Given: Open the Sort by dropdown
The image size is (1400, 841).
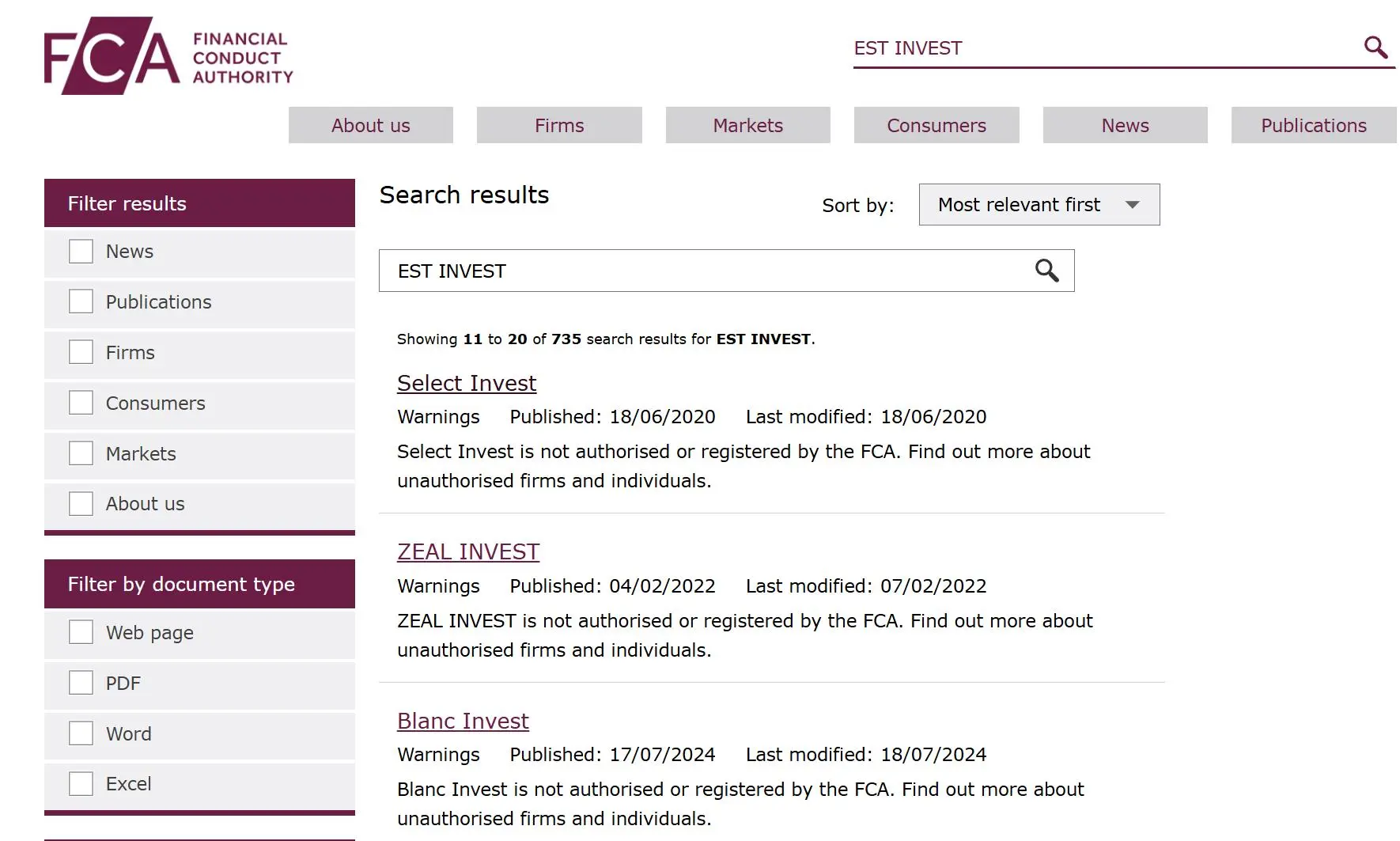Looking at the screenshot, I should [x=1039, y=205].
